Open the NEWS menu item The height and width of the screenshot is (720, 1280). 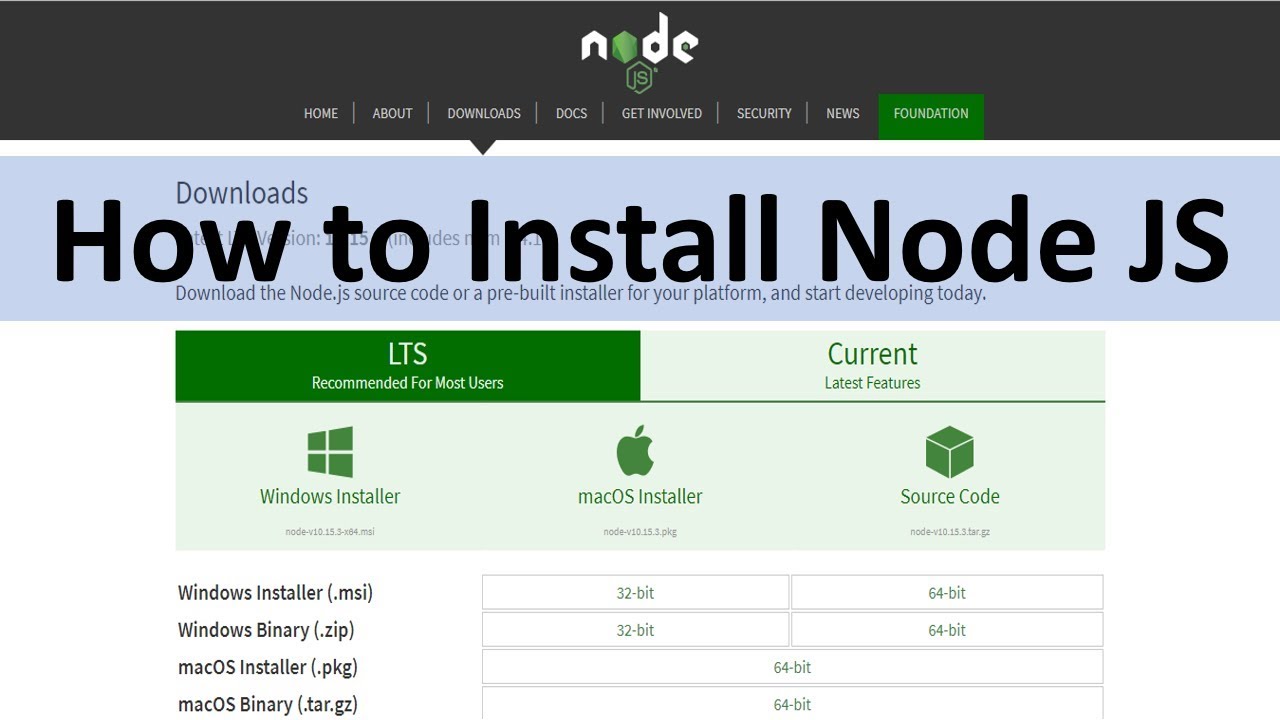(x=843, y=114)
